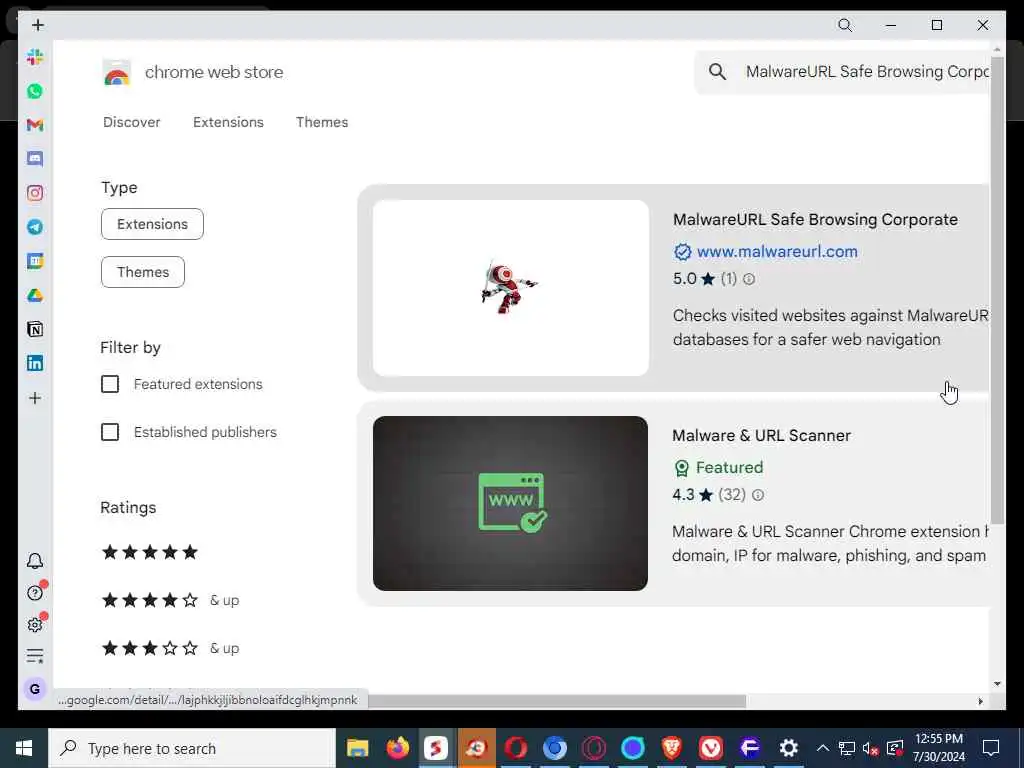The width and height of the screenshot is (1024, 768).
Task: Open a new tab with plus icon
Action: (38, 25)
